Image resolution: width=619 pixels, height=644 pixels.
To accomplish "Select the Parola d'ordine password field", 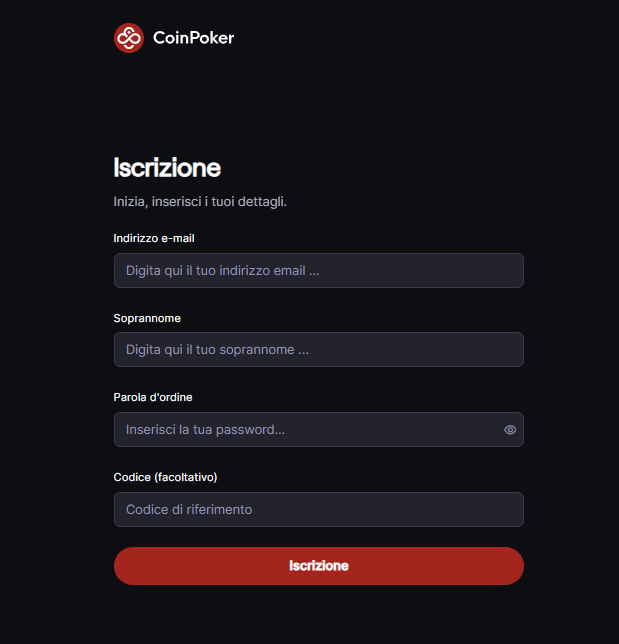I will tap(319, 430).
